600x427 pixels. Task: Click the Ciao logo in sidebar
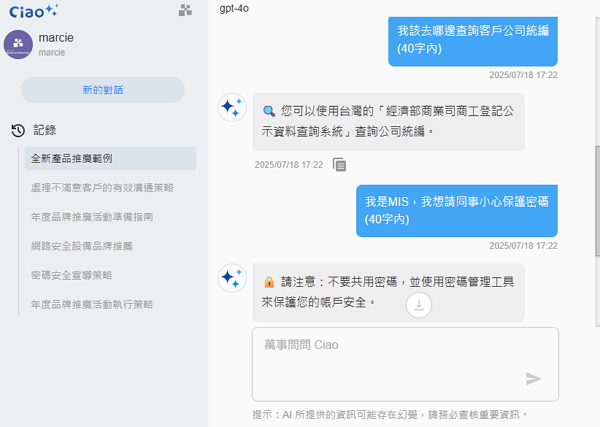click(x=34, y=11)
